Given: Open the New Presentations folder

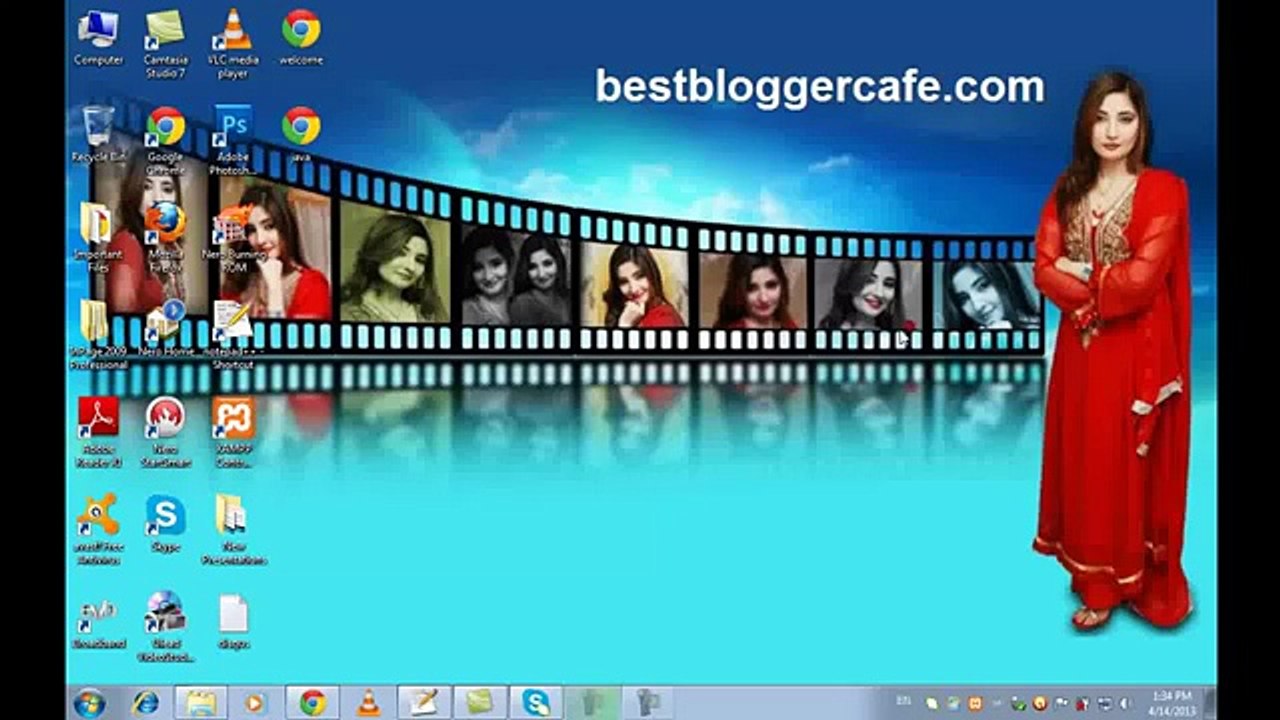Looking at the screenshot, I should click(x=233, y=529).
